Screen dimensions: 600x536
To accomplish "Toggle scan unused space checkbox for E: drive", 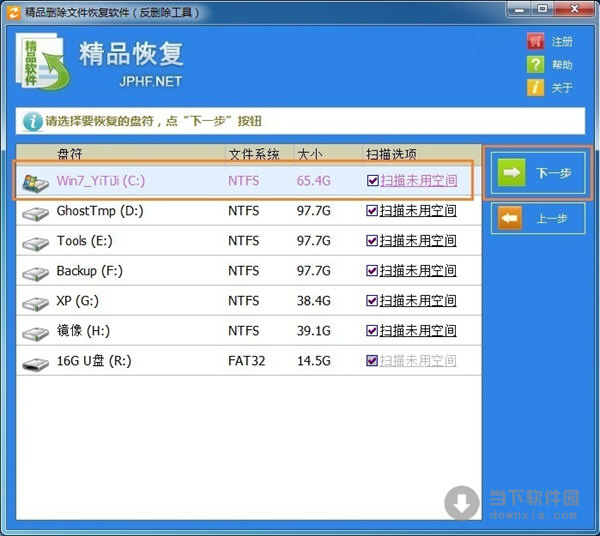I will (x=372, y=241).
